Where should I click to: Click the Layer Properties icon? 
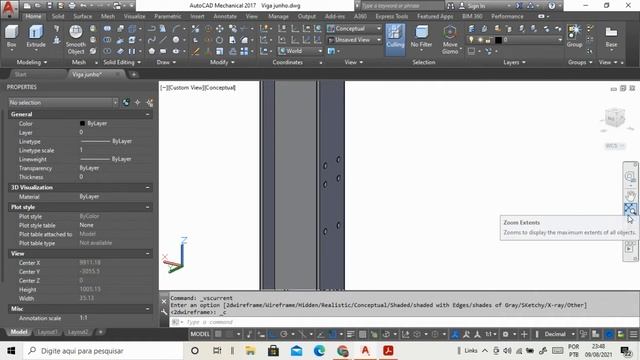(x=471, y=29)
